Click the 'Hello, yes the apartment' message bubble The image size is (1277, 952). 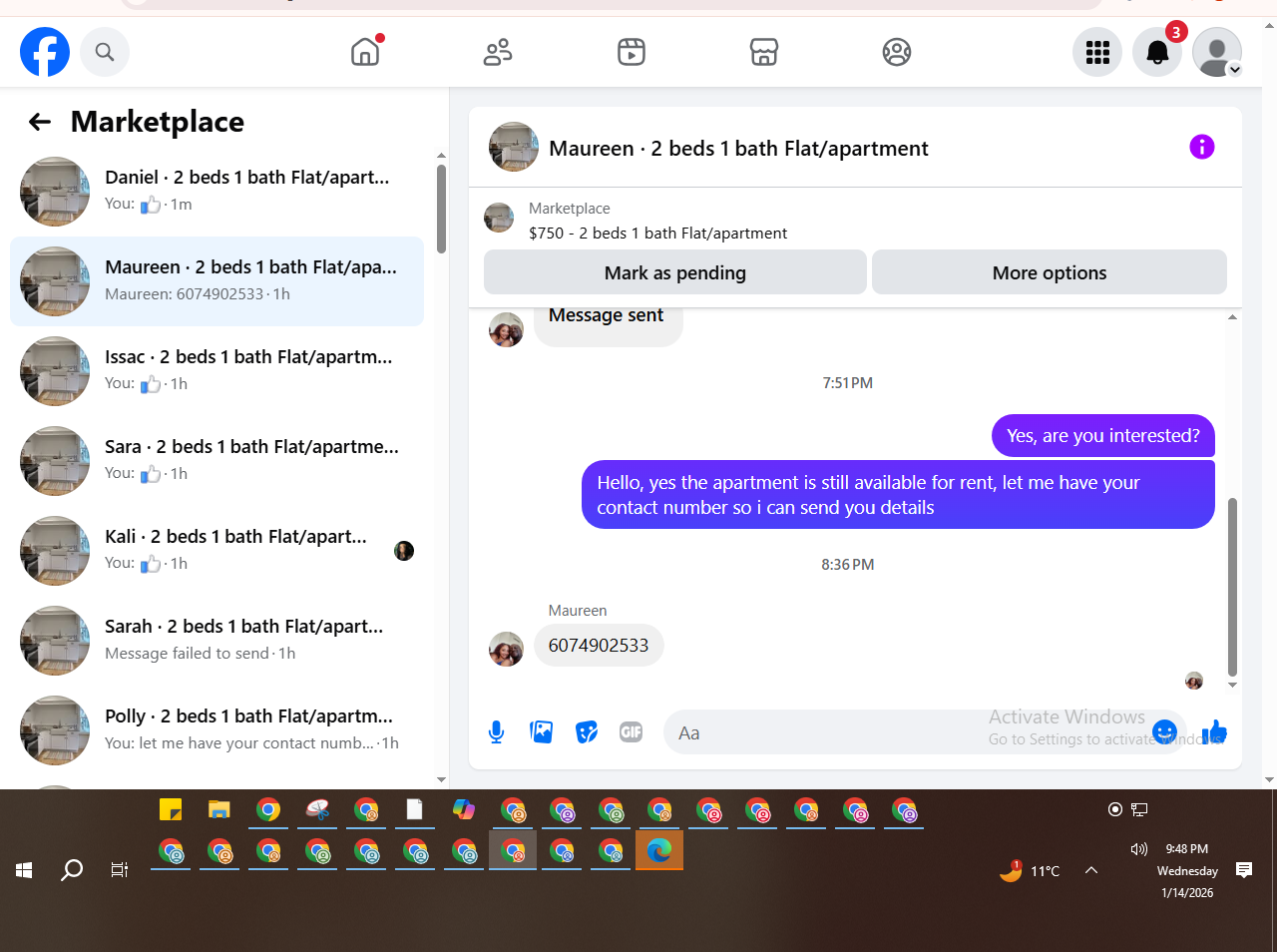click(898, 495)
